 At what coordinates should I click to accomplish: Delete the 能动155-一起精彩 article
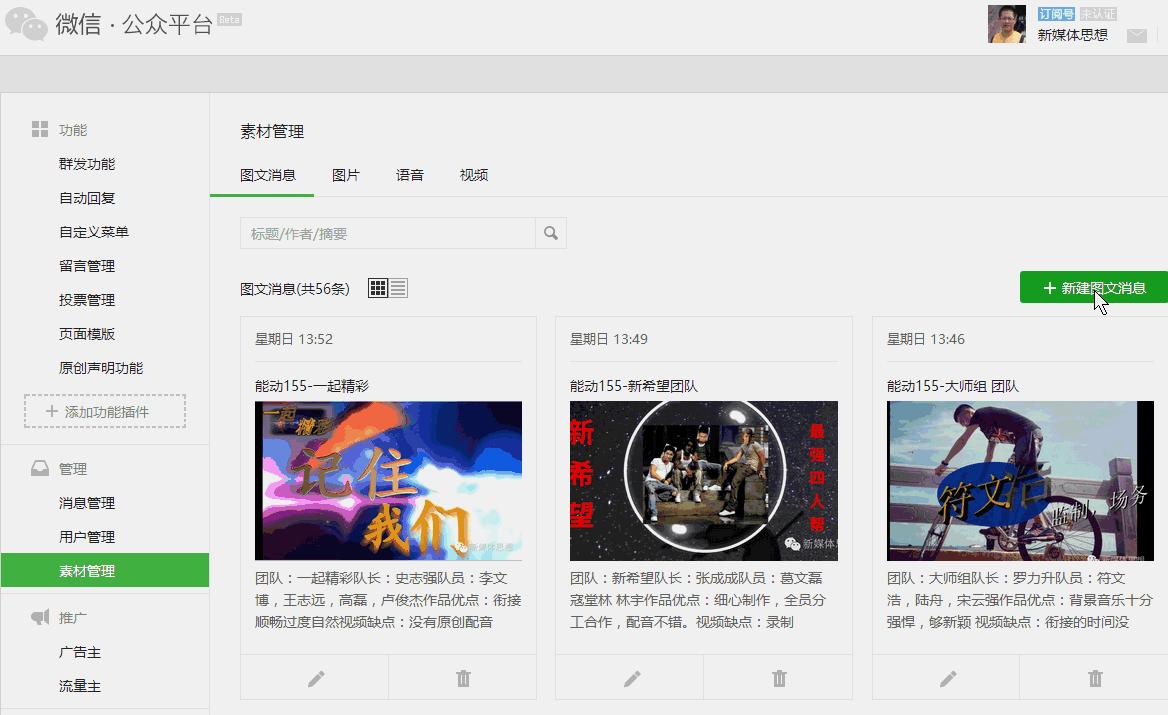462,678
